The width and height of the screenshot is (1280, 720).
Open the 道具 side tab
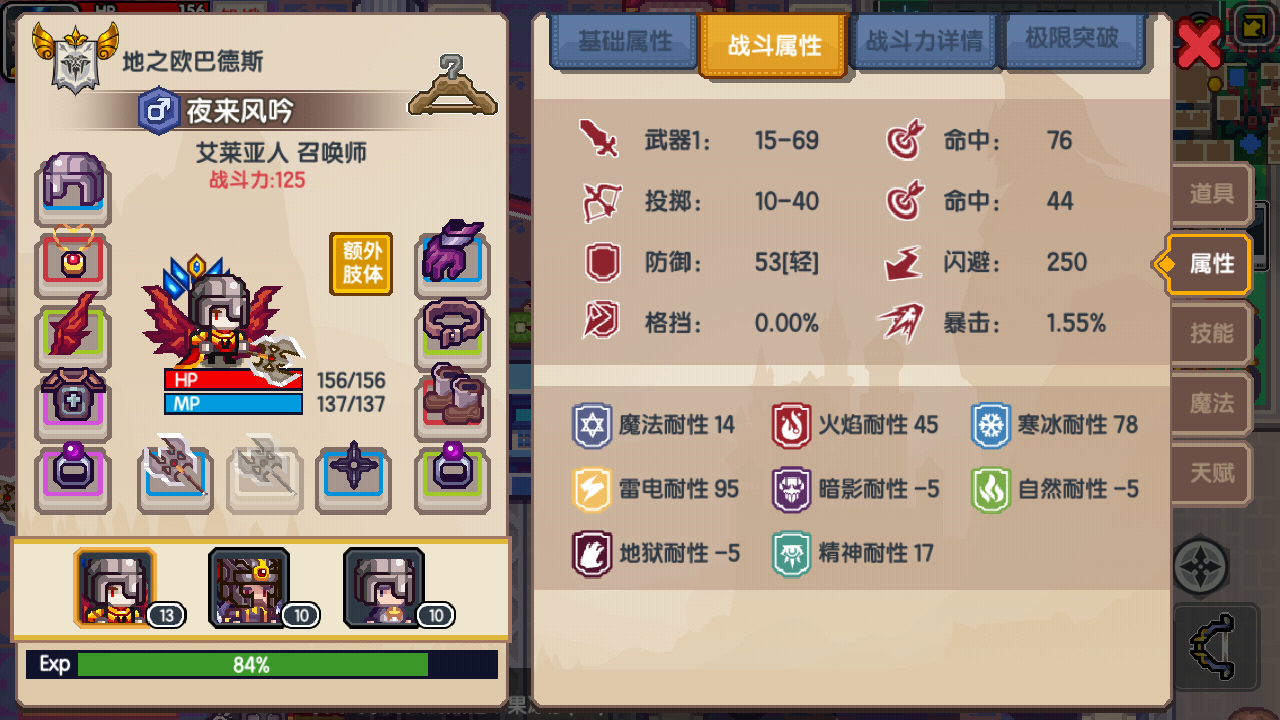pyautogui.click(x=1211, y=194)
